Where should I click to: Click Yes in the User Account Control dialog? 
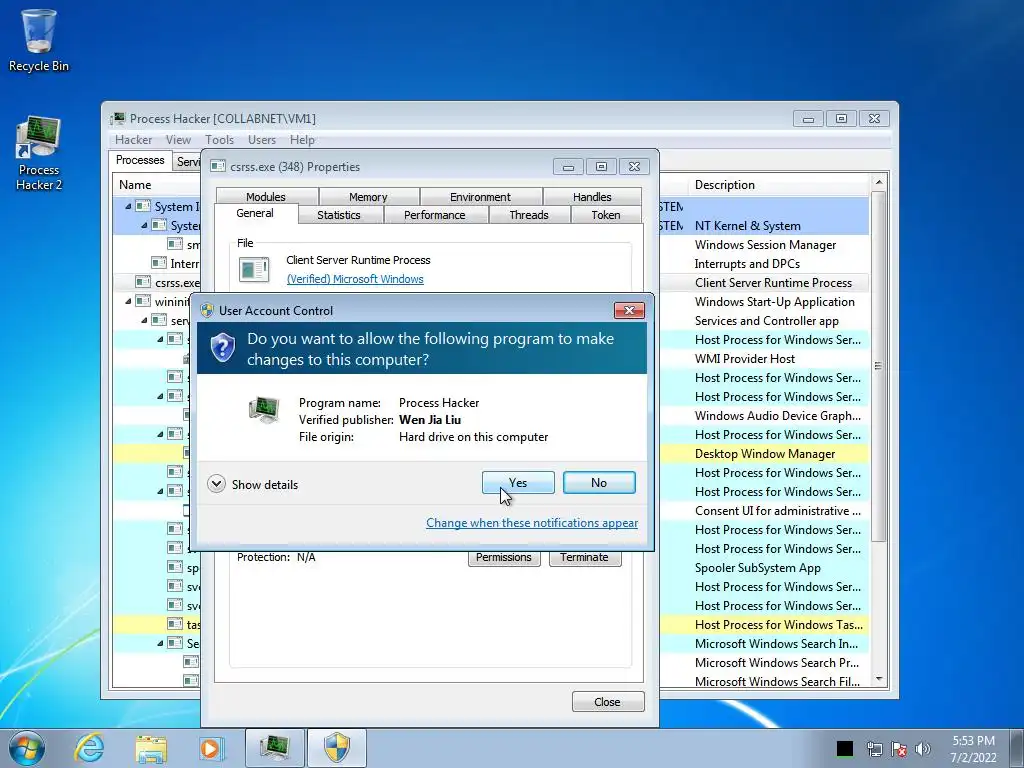tap(518, 483)
